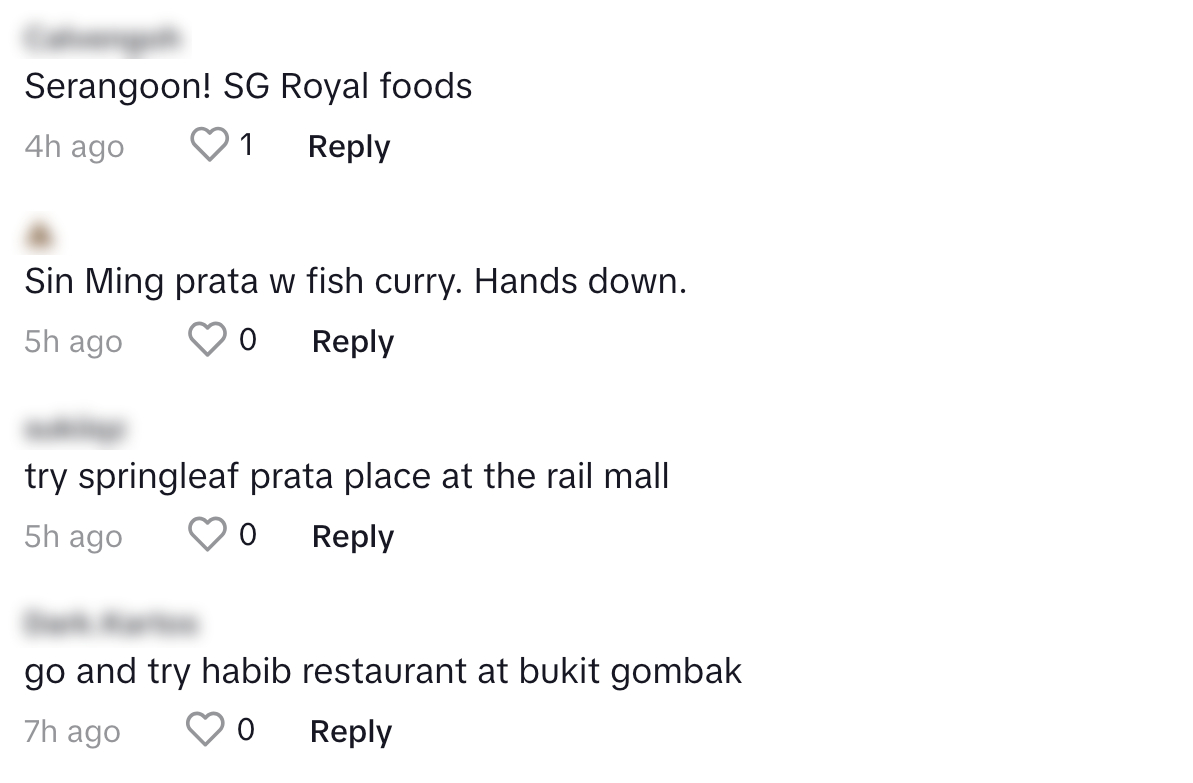Screen dimensions: 1193x783
Task: Click the timestamp under the Sin Ming comment
Action: coord(73,341)
